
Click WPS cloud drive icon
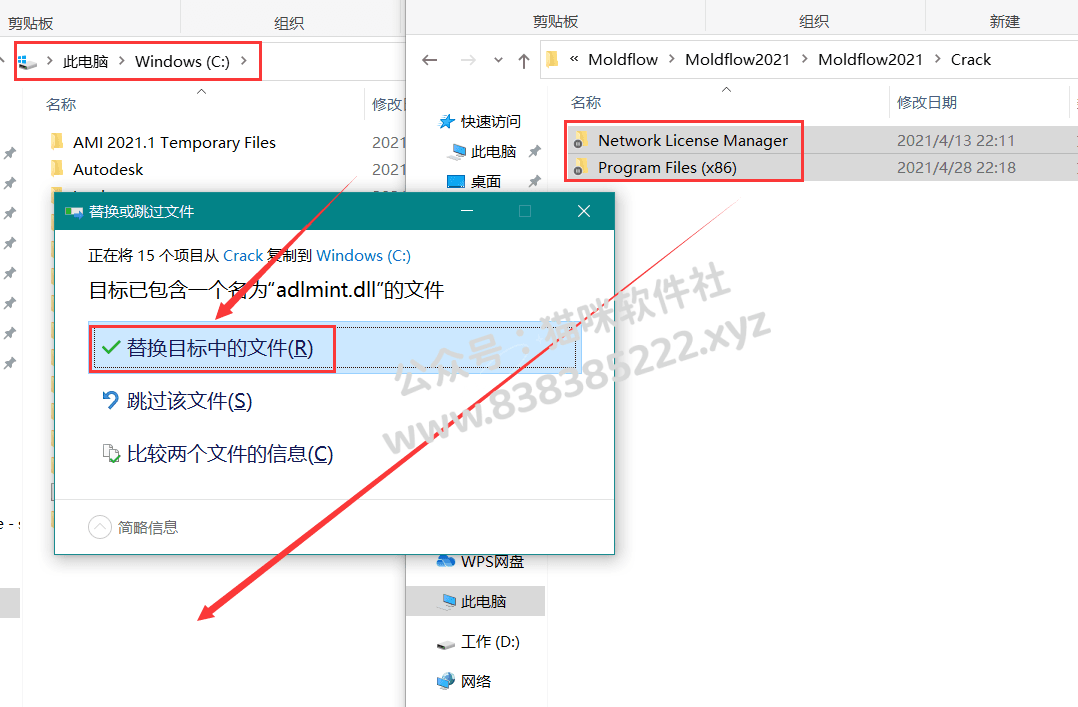tap(446, 561)
